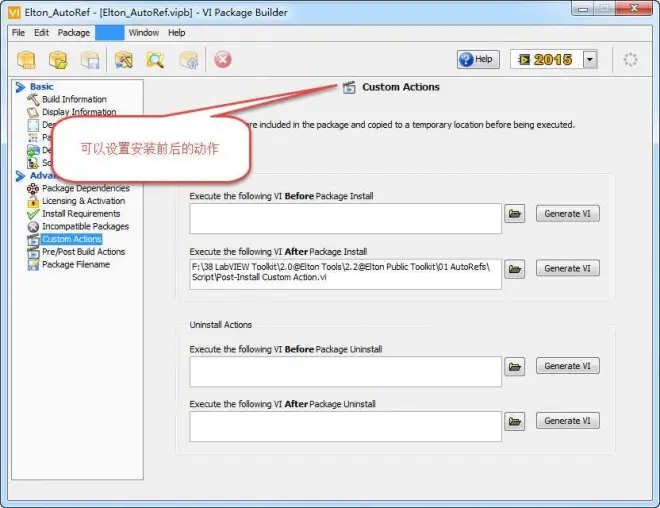Click the magnifier inspect toolbar icon

[x=155, y=60]
